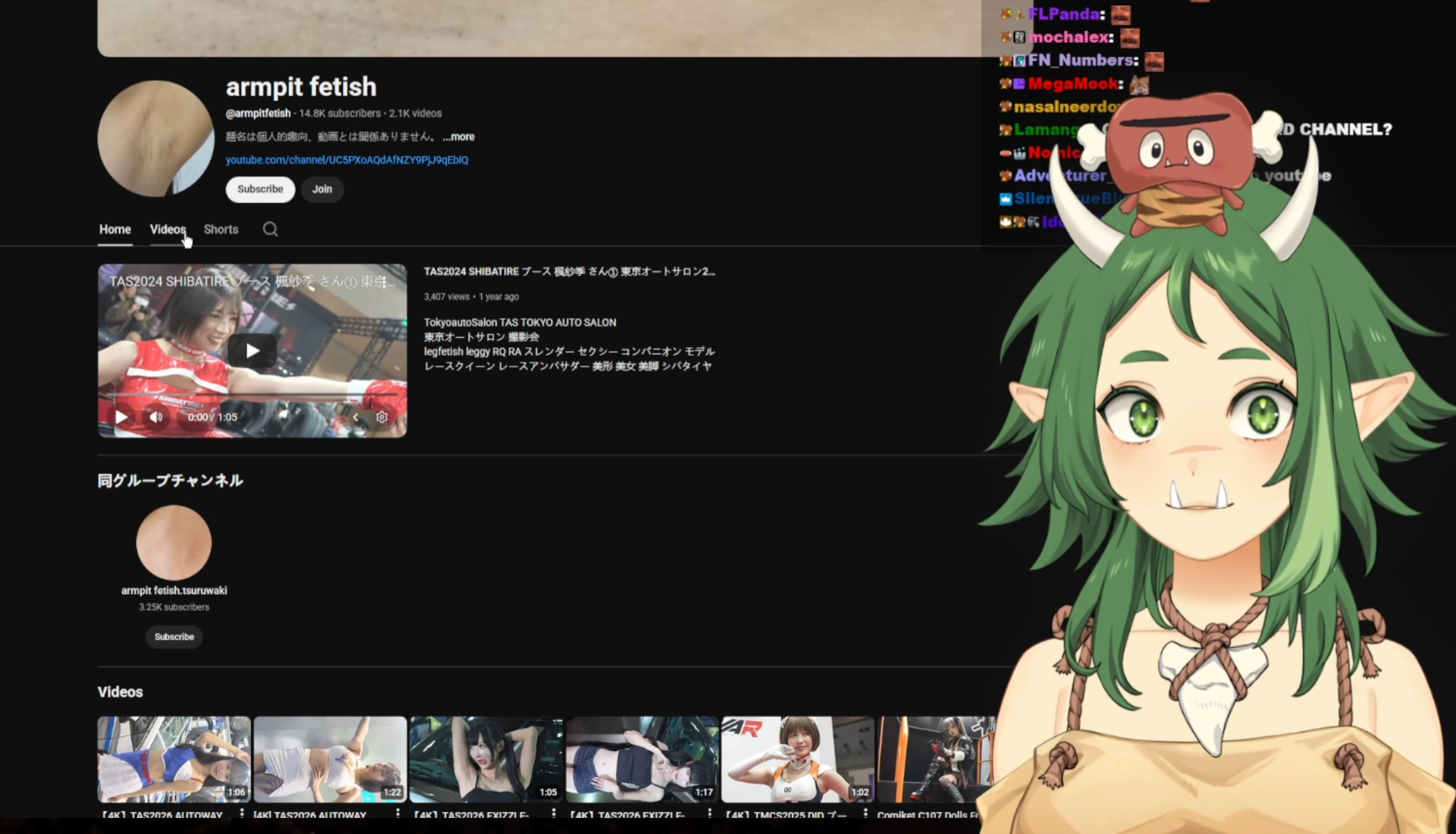
Task: Open three-dot menu of first TAS2026 AUTOWAY video
Action: tap(242, 814)
